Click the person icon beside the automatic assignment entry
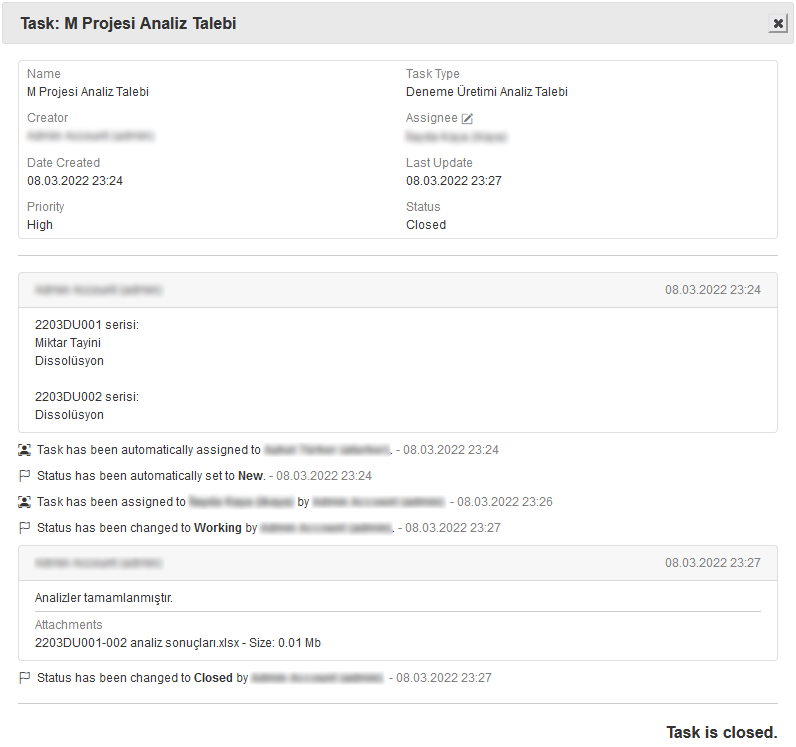796x747 pixels. (25, 450)
